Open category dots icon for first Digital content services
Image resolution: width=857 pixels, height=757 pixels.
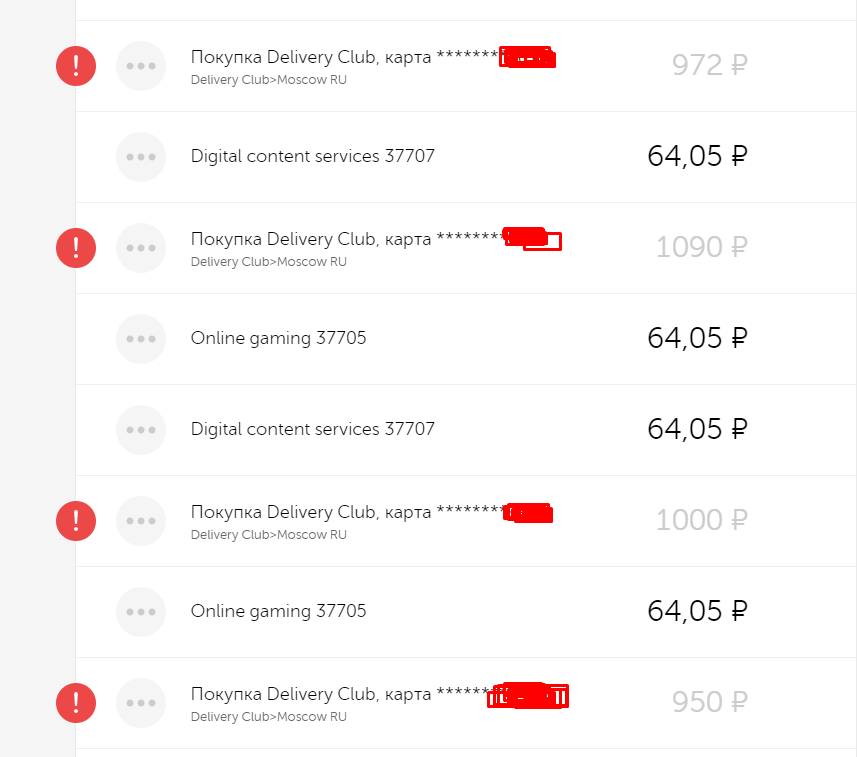[x=141, y=157]
